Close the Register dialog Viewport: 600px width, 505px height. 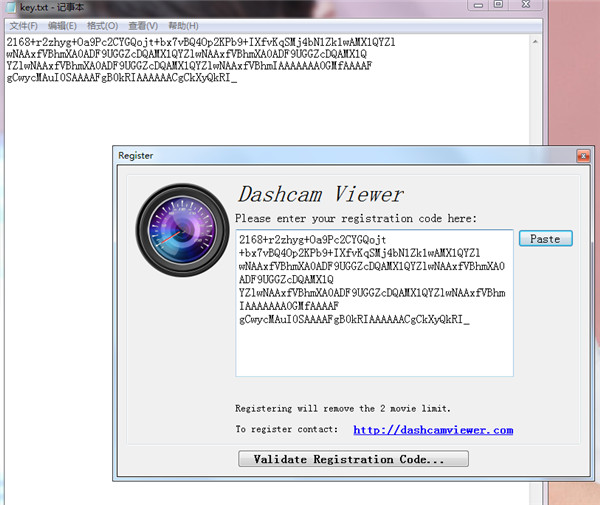coord(583,156)
